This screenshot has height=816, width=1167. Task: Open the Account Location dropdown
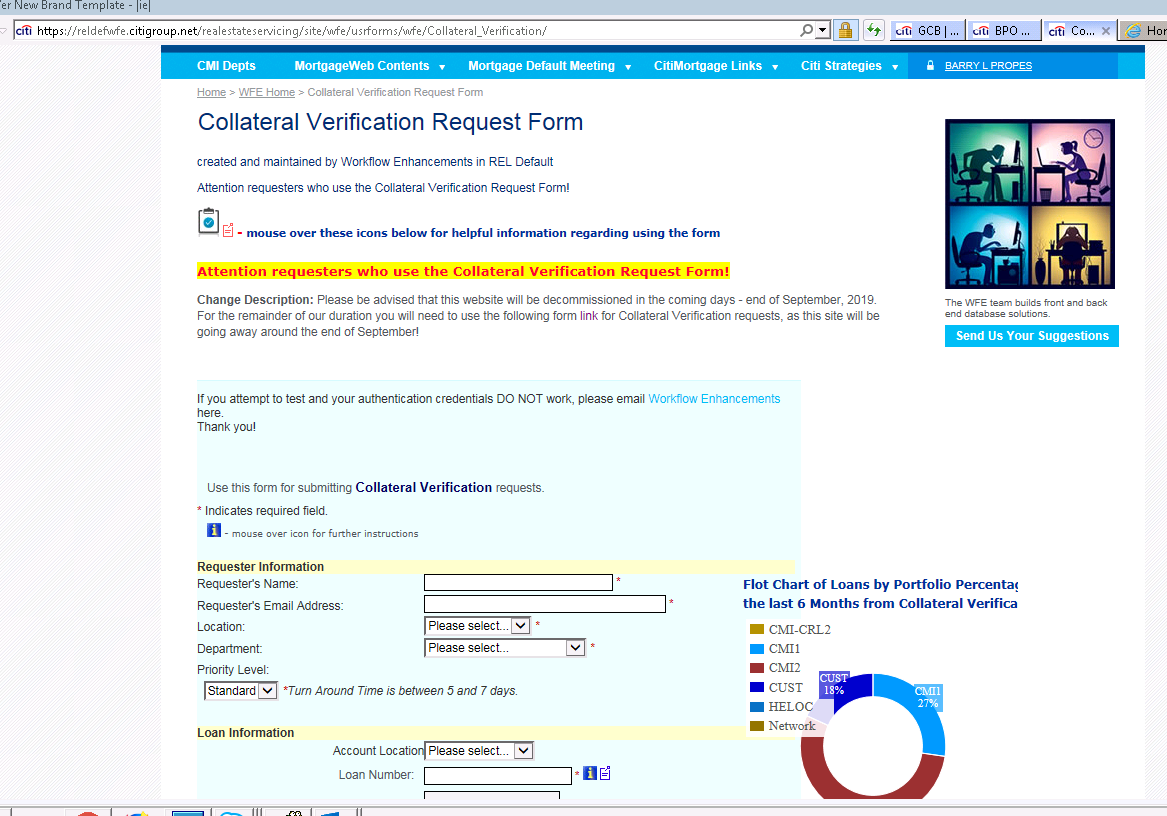pos(479,751)
